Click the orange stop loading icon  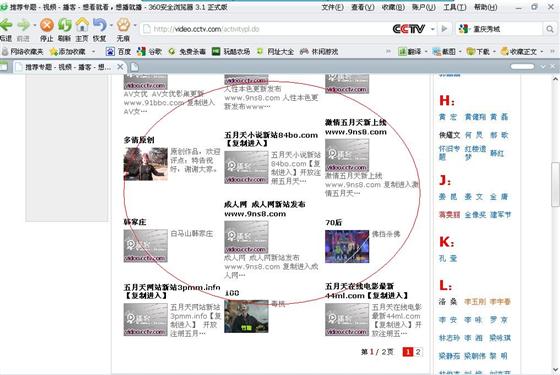pyautogui.click(x=47, y=25)
